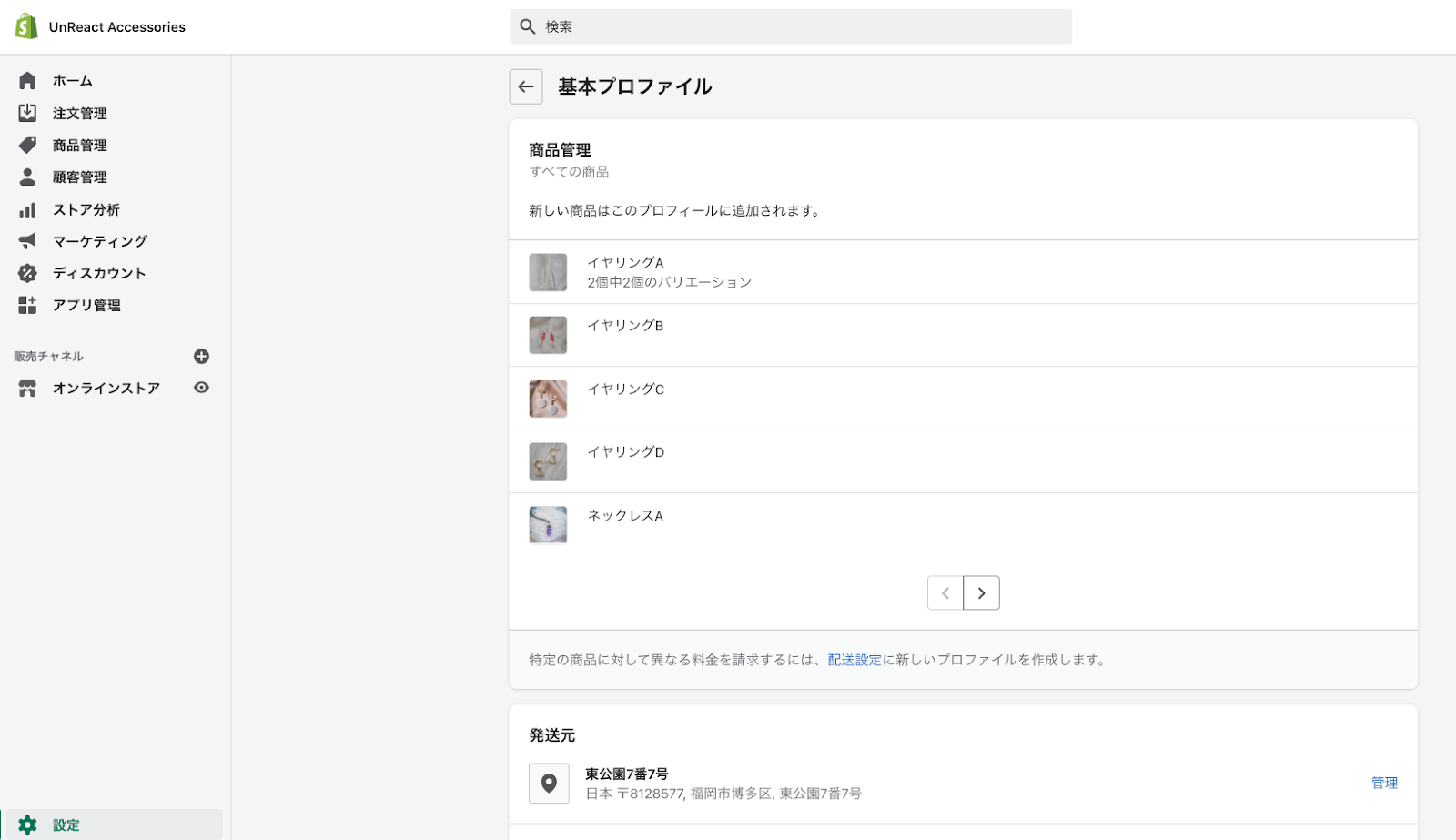Click the ネックレスA product thumbnail

pyautogui.click(x=548, y=525)
